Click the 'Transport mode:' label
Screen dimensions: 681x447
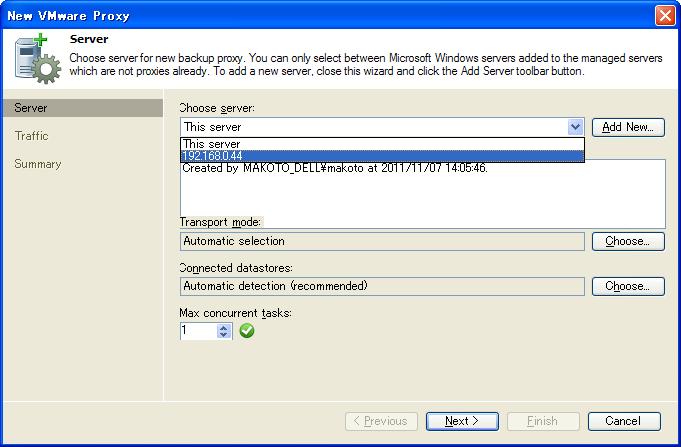(220, 222)
